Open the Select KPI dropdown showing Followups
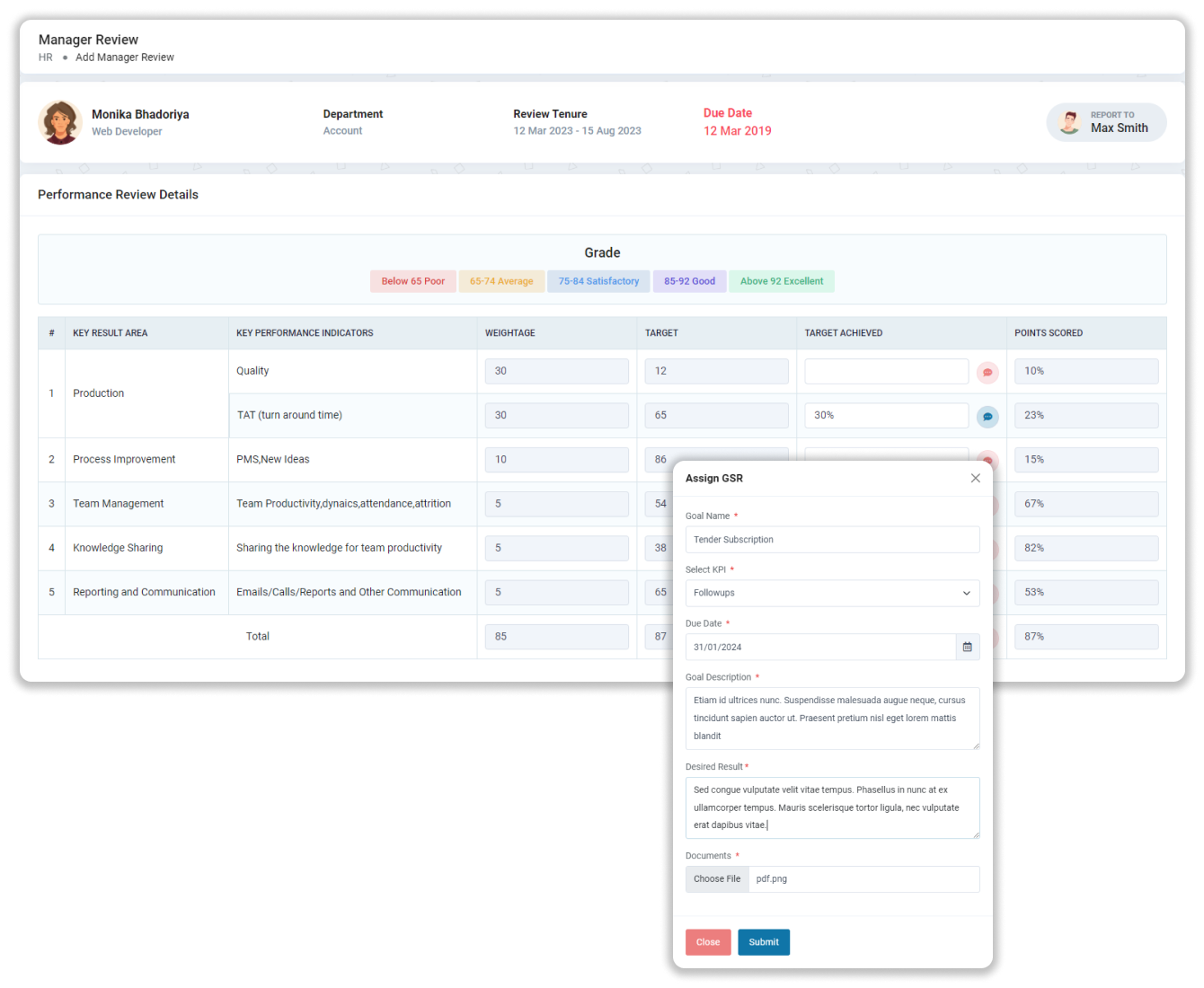The height and width of the screenshot is (988, 1204). coord(832,593)
